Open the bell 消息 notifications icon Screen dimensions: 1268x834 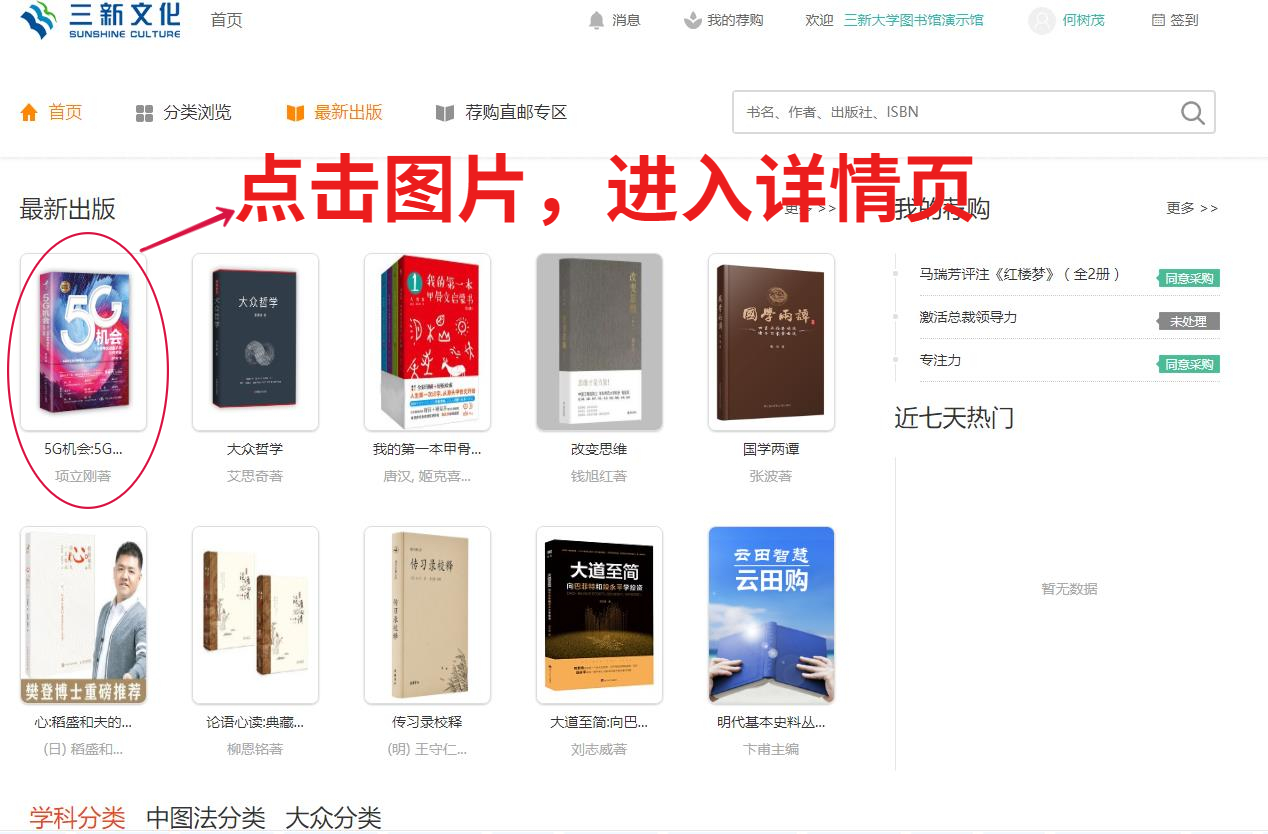pyautogui.click(x=597, y=20)
